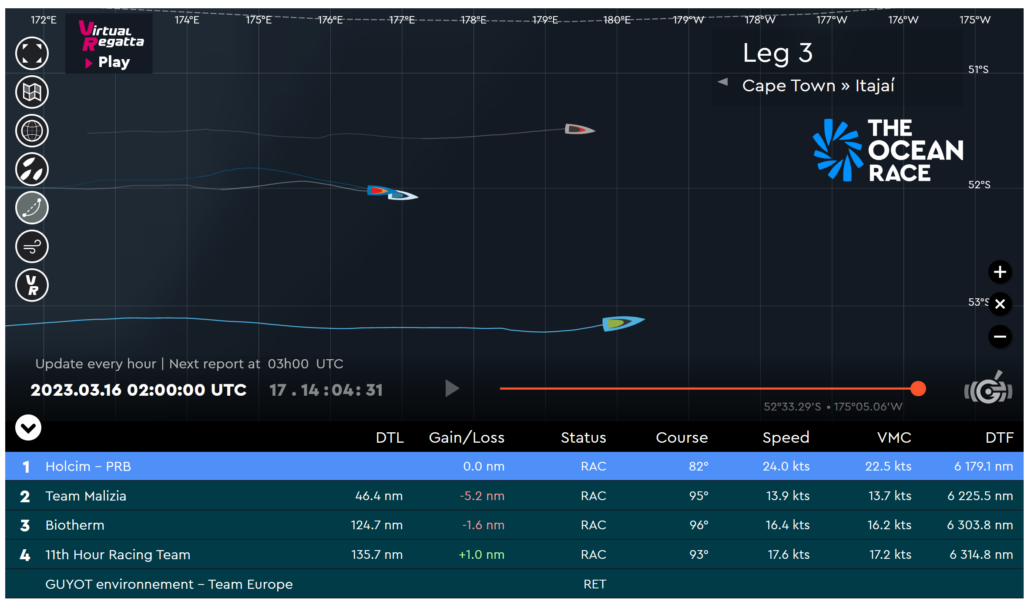Click the Leg 3 title
The image size is (1024, 601).
(x=777, y=53)
